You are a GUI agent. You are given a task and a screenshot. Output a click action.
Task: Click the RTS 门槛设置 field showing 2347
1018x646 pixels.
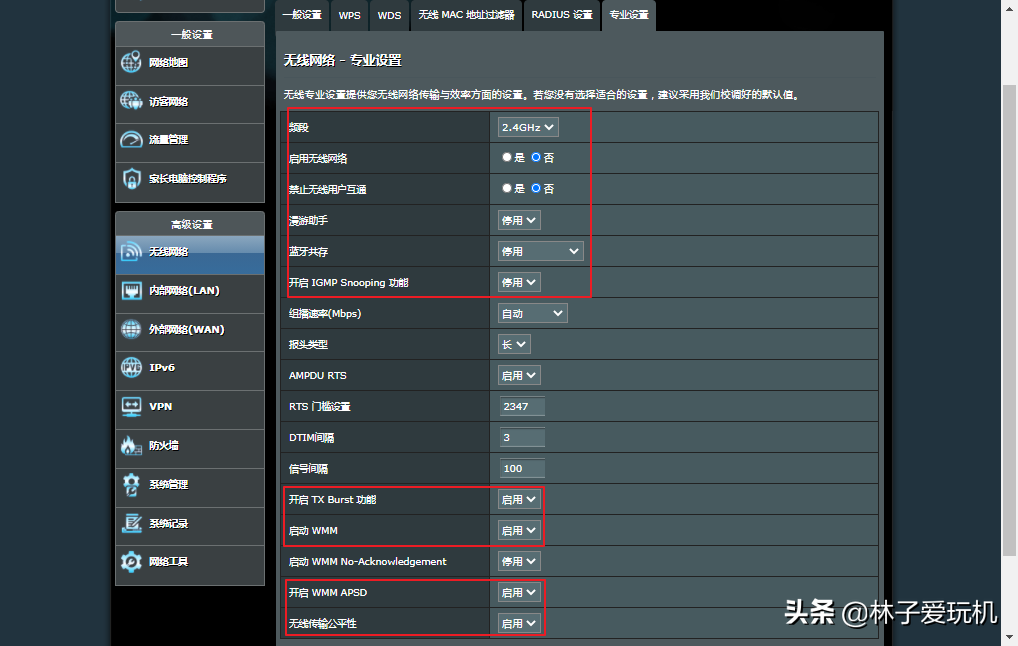(522, 406)
